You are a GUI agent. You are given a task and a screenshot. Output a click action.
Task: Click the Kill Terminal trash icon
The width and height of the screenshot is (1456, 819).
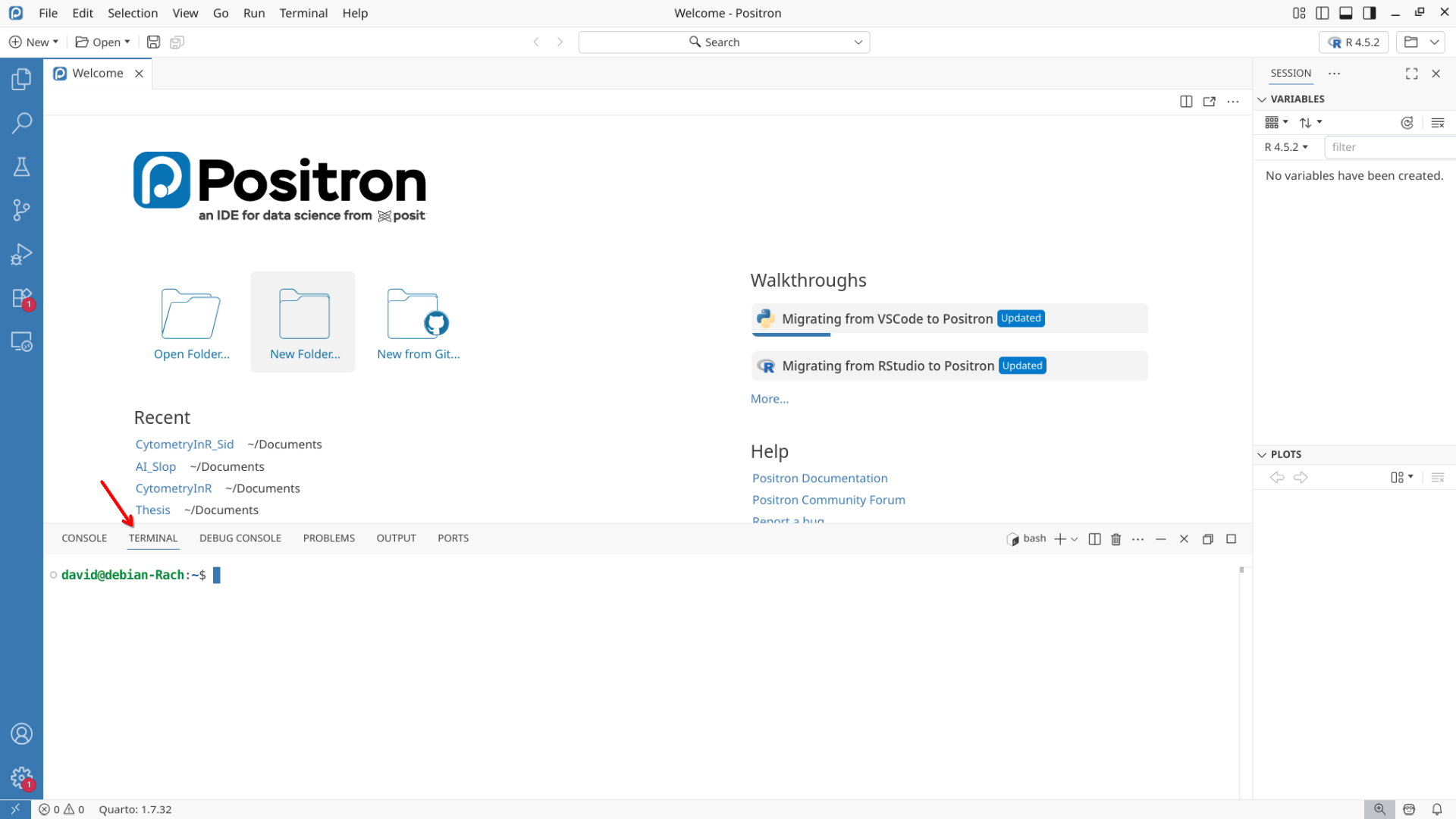coord(1116,539)
